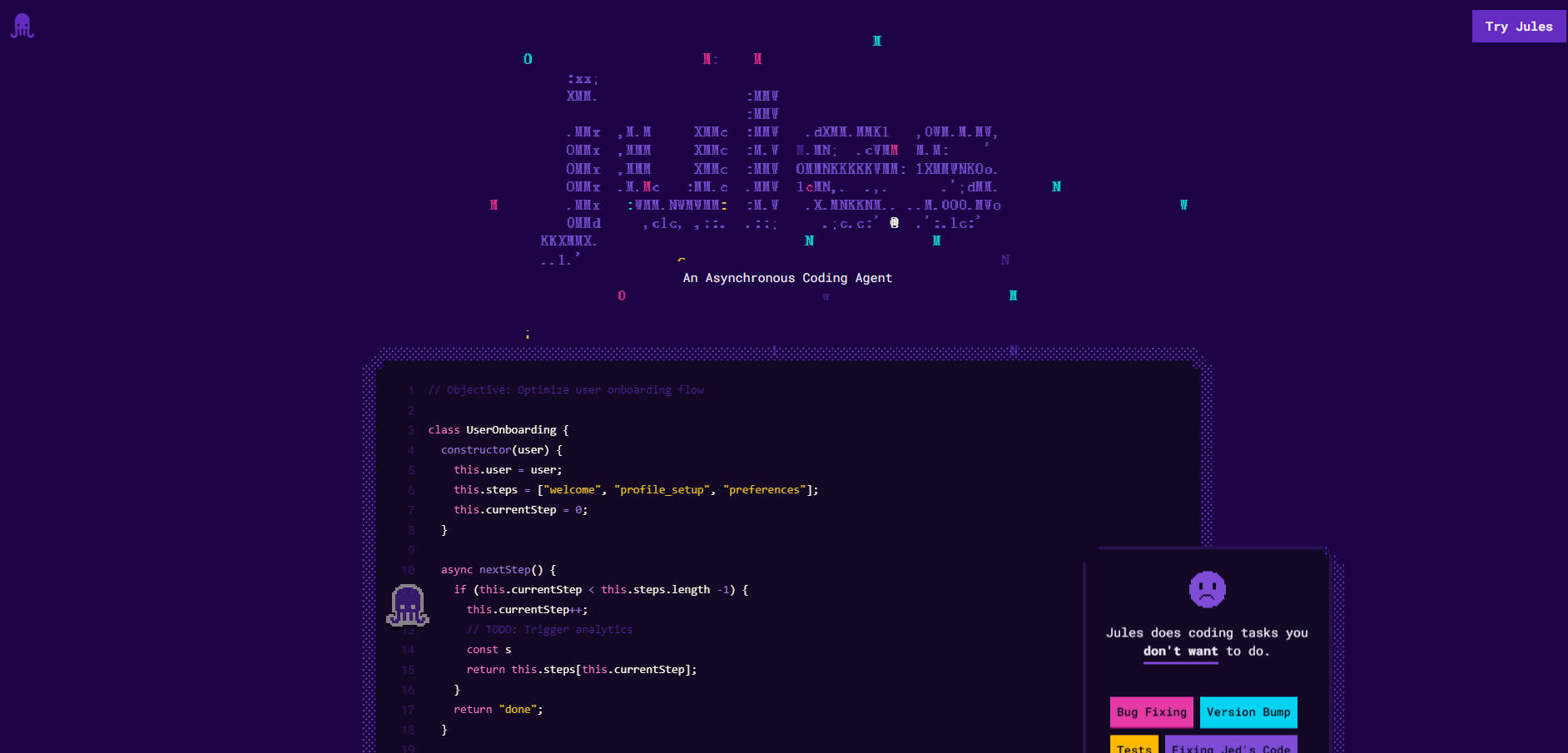Choose the purple Fixing Jed's Code tag

tap(1230, 746)
